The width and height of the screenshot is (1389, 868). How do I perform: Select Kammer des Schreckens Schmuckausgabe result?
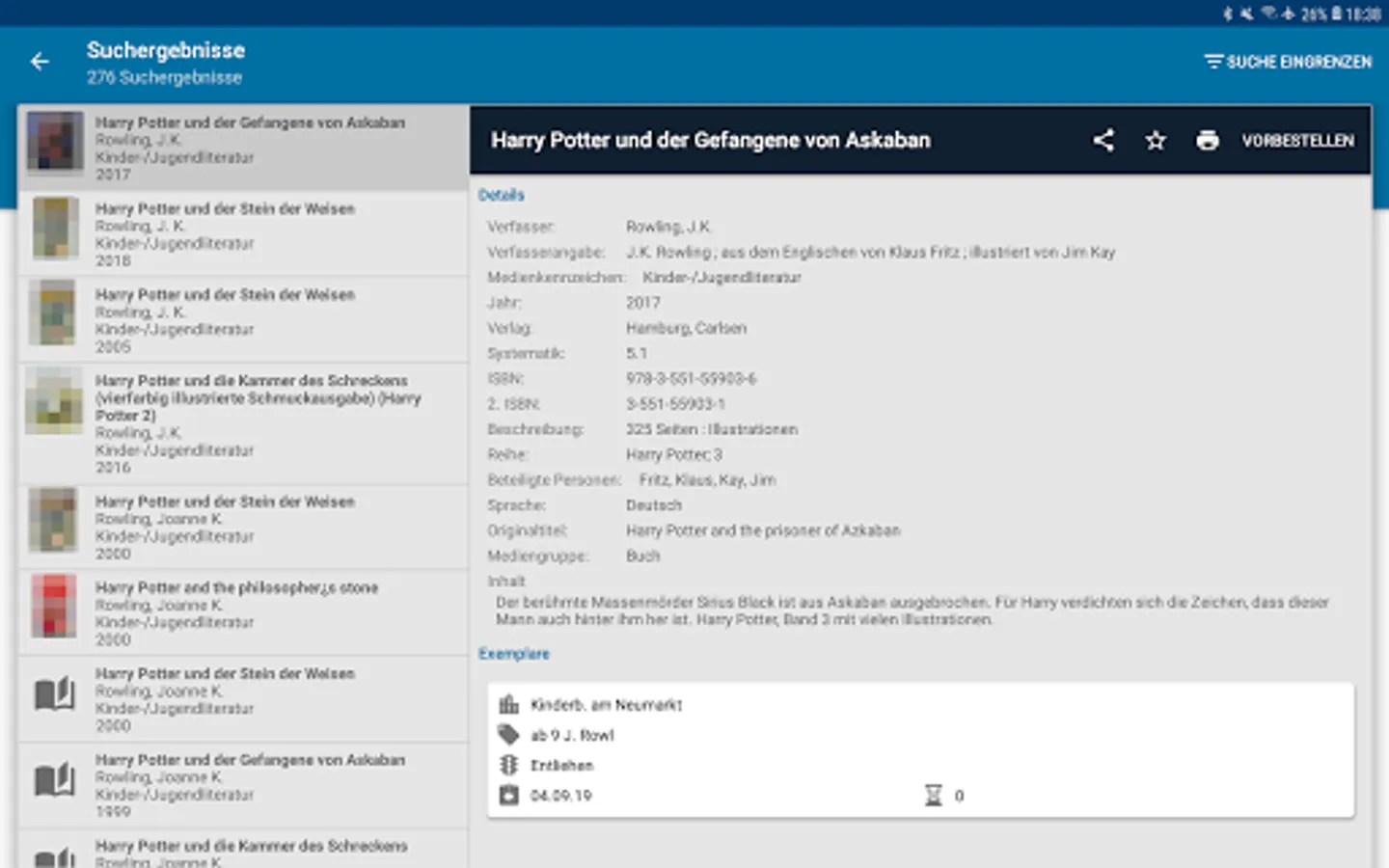(x=244, y=423)
